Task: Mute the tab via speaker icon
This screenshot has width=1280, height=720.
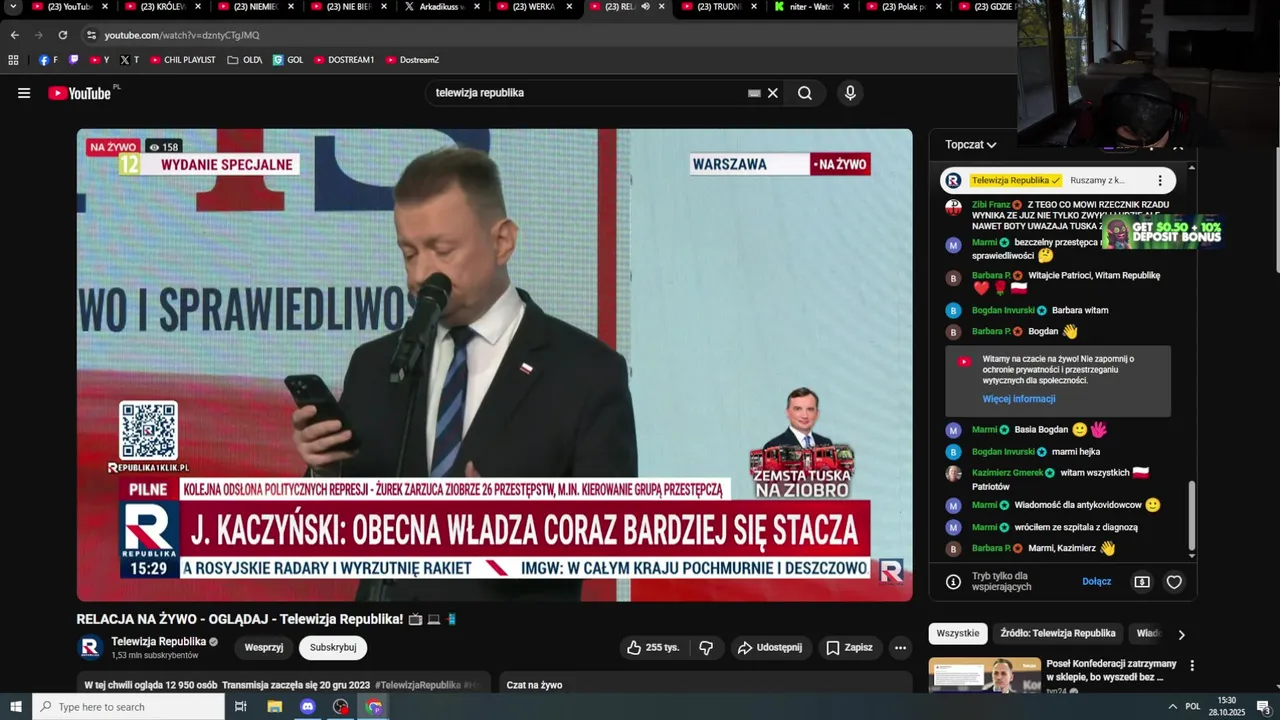Action: coord(645,7)
